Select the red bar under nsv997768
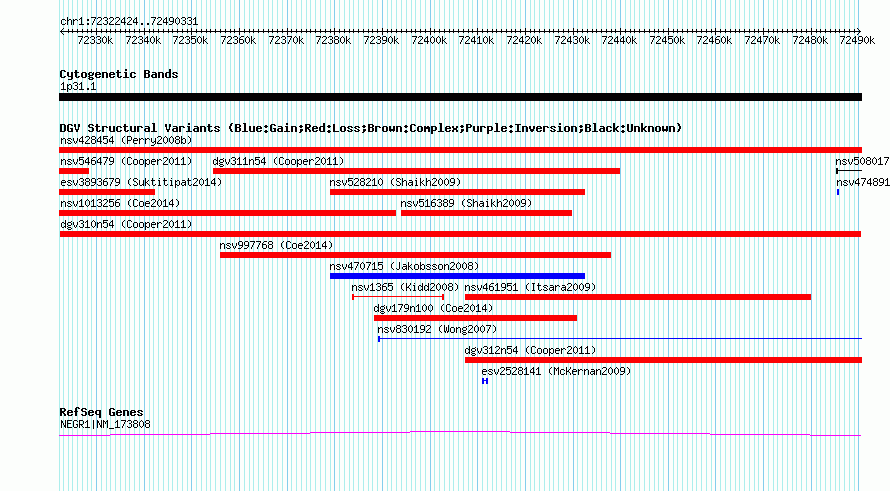 415,255
